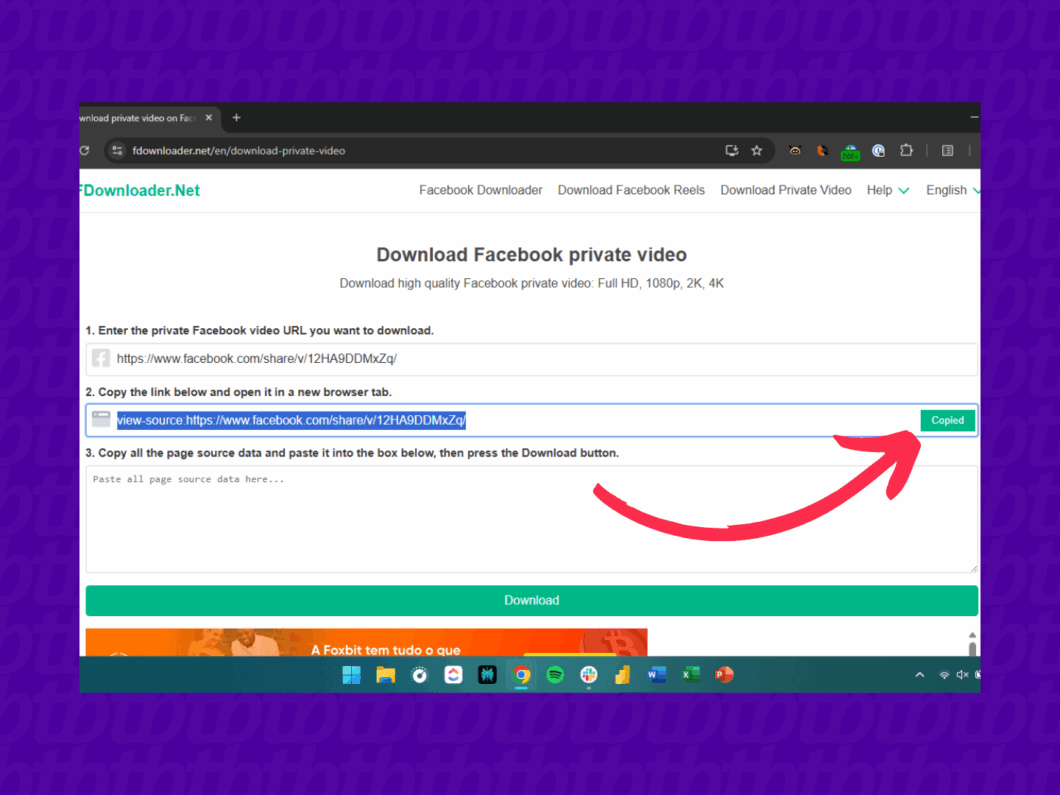Open the first extension icon beside the bookmark star

pyautogui.click(x=795, y=150)
